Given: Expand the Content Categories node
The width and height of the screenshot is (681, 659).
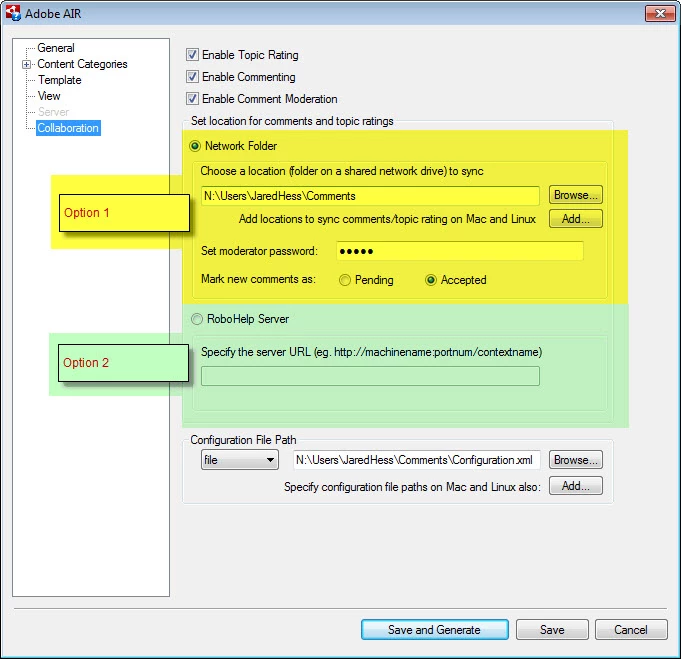Looking at the screenshot, I should pos(26,64).
